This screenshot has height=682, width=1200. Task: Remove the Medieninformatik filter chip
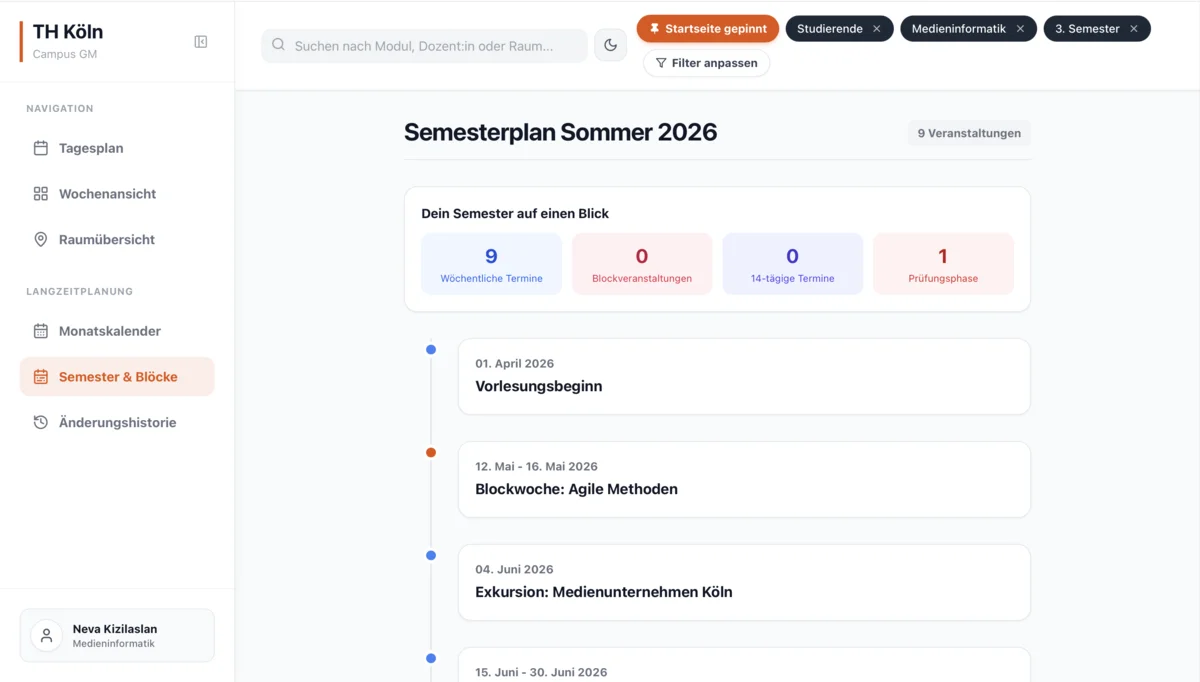tap(1020, 29)
